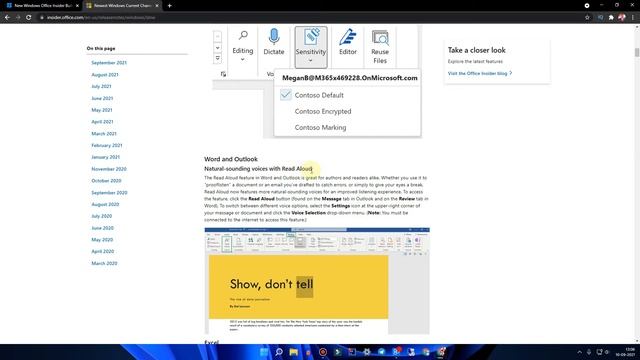Jump to May 2020 section
The image size is (640, 360).
click(x=102, y=240)
